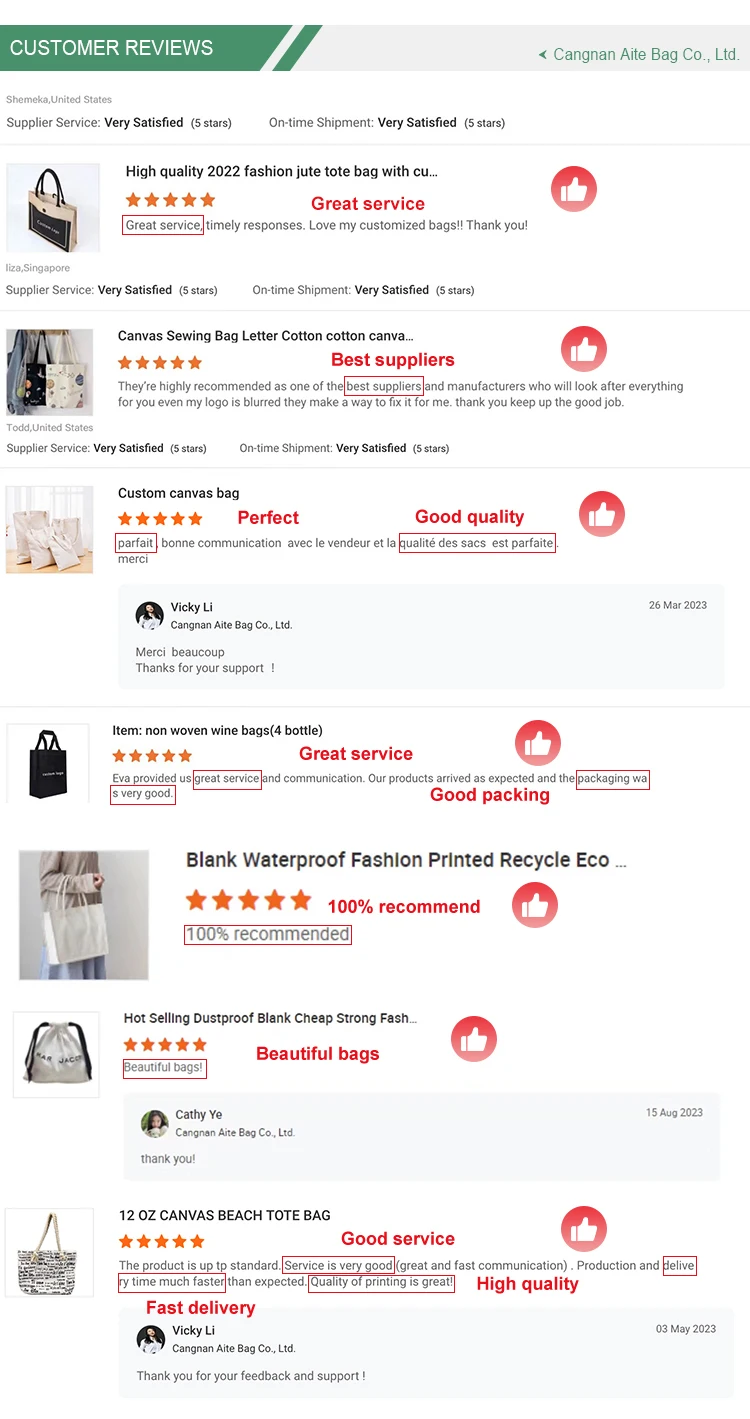Click the arrow beside Cangnan Aite Bag Co., Ltd.
The height and width of the screenshot is (1419, 750).
pyautogui.click(x=543, y=55)
